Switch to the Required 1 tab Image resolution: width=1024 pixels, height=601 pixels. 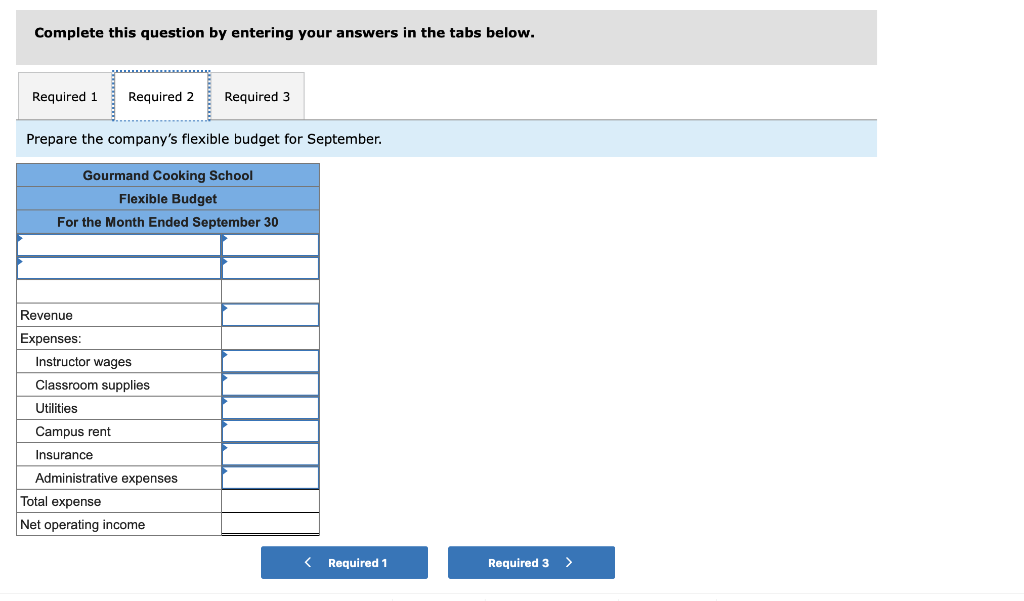point(64,96)
